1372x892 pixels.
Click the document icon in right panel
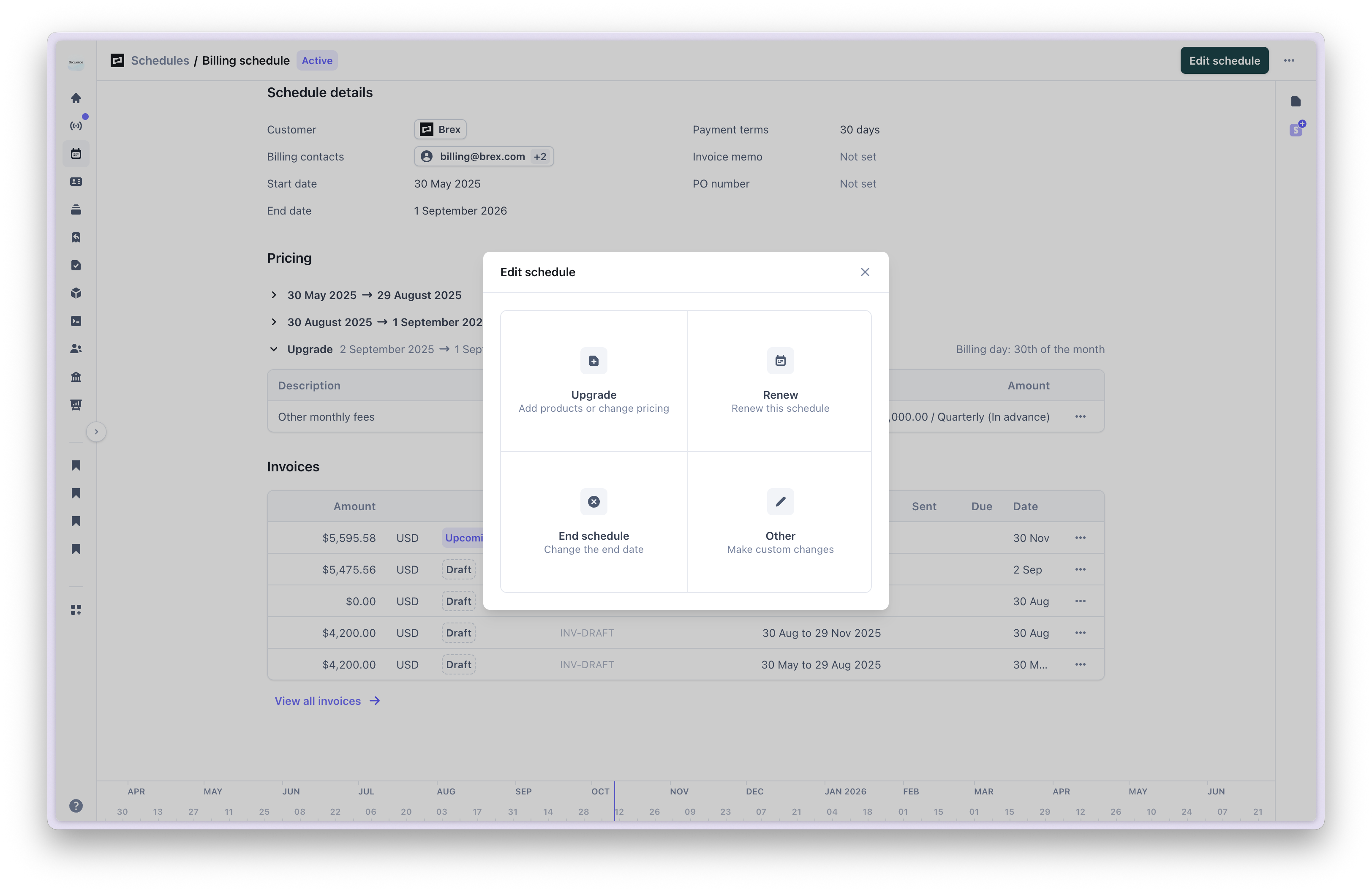1296,101
